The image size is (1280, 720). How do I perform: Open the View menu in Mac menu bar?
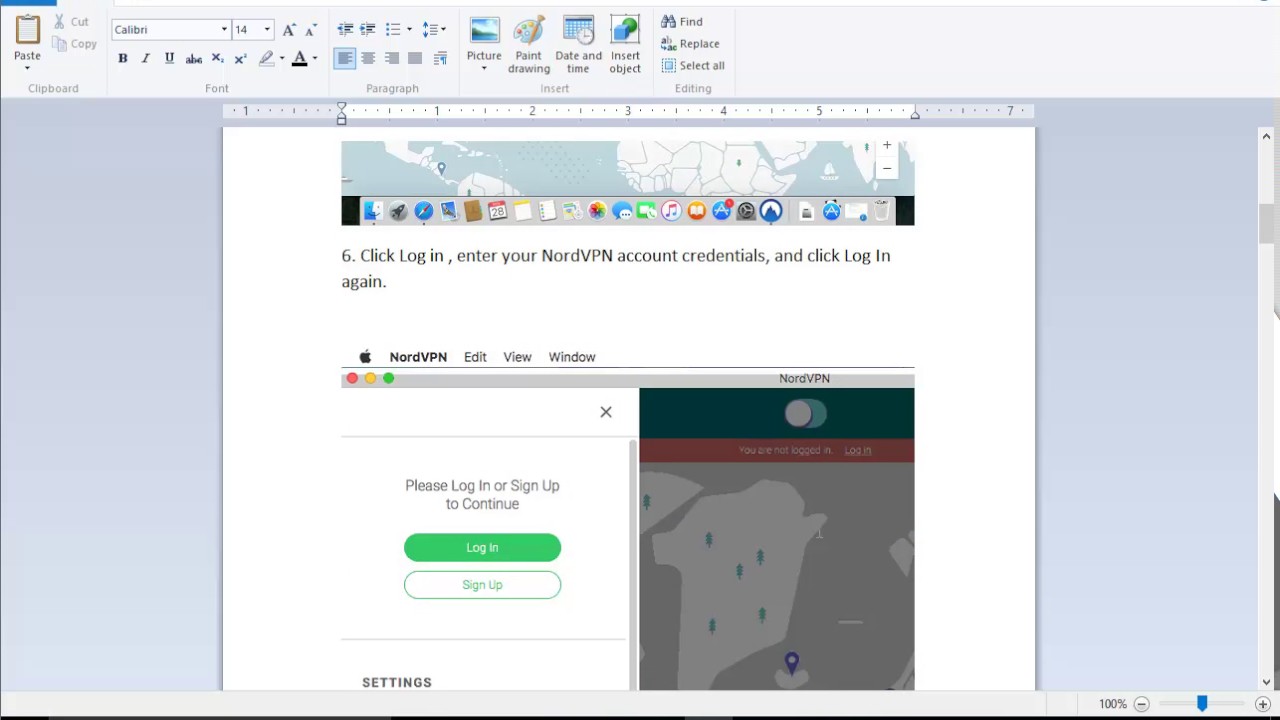517,357
